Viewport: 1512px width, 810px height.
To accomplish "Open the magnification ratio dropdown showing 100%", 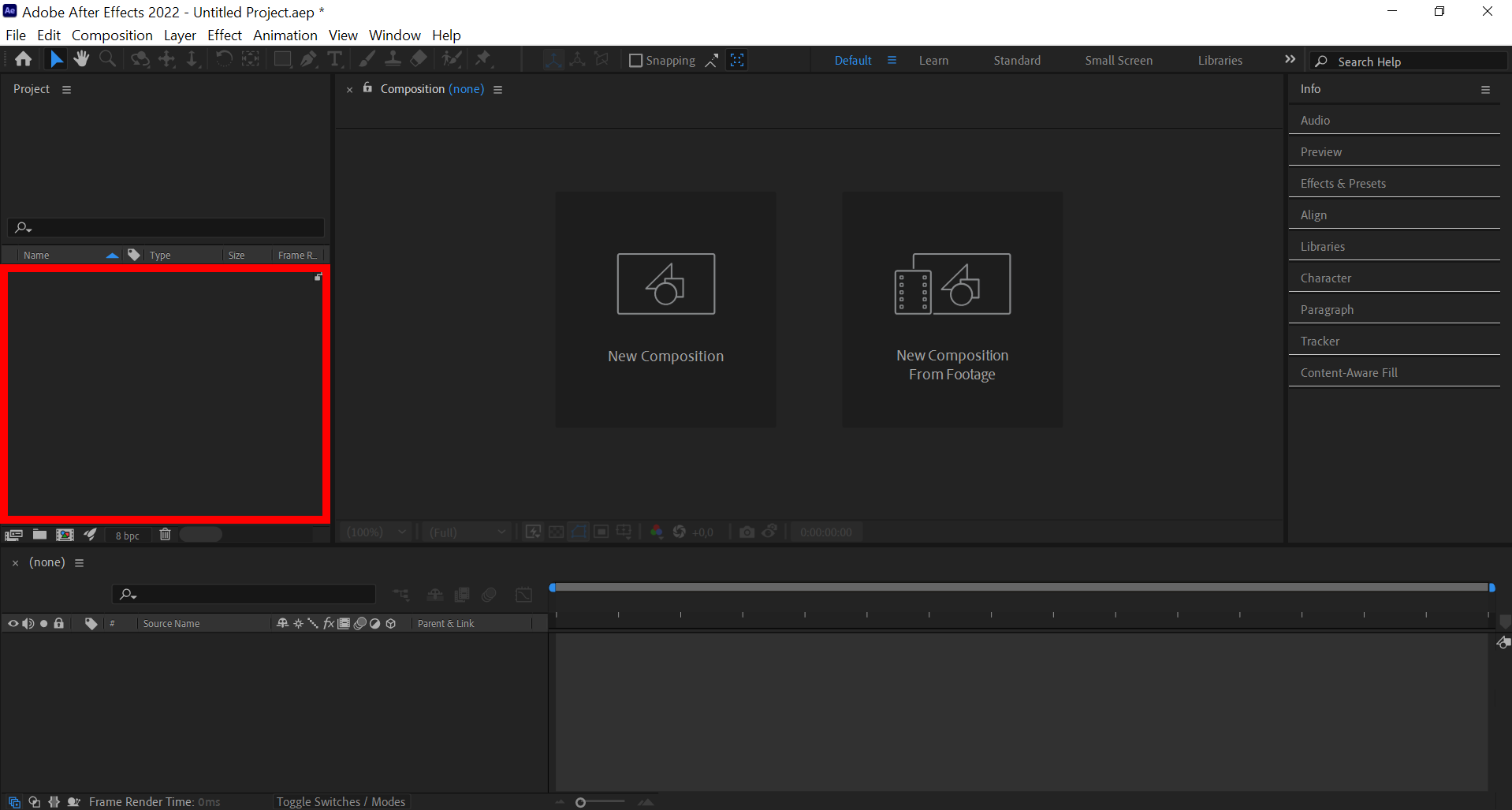I will click(376, 532).
